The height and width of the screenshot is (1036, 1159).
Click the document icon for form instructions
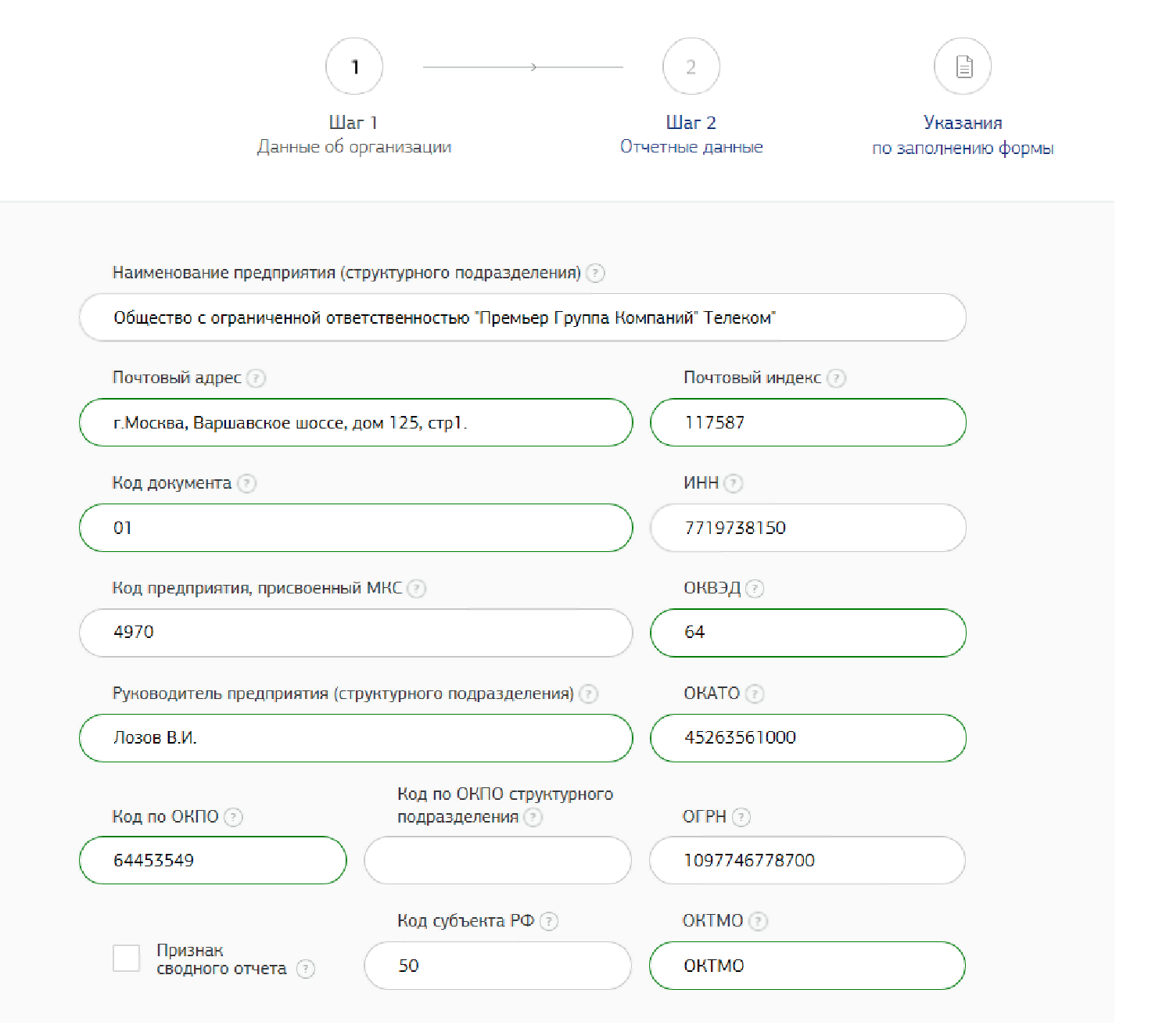(963, 67)
